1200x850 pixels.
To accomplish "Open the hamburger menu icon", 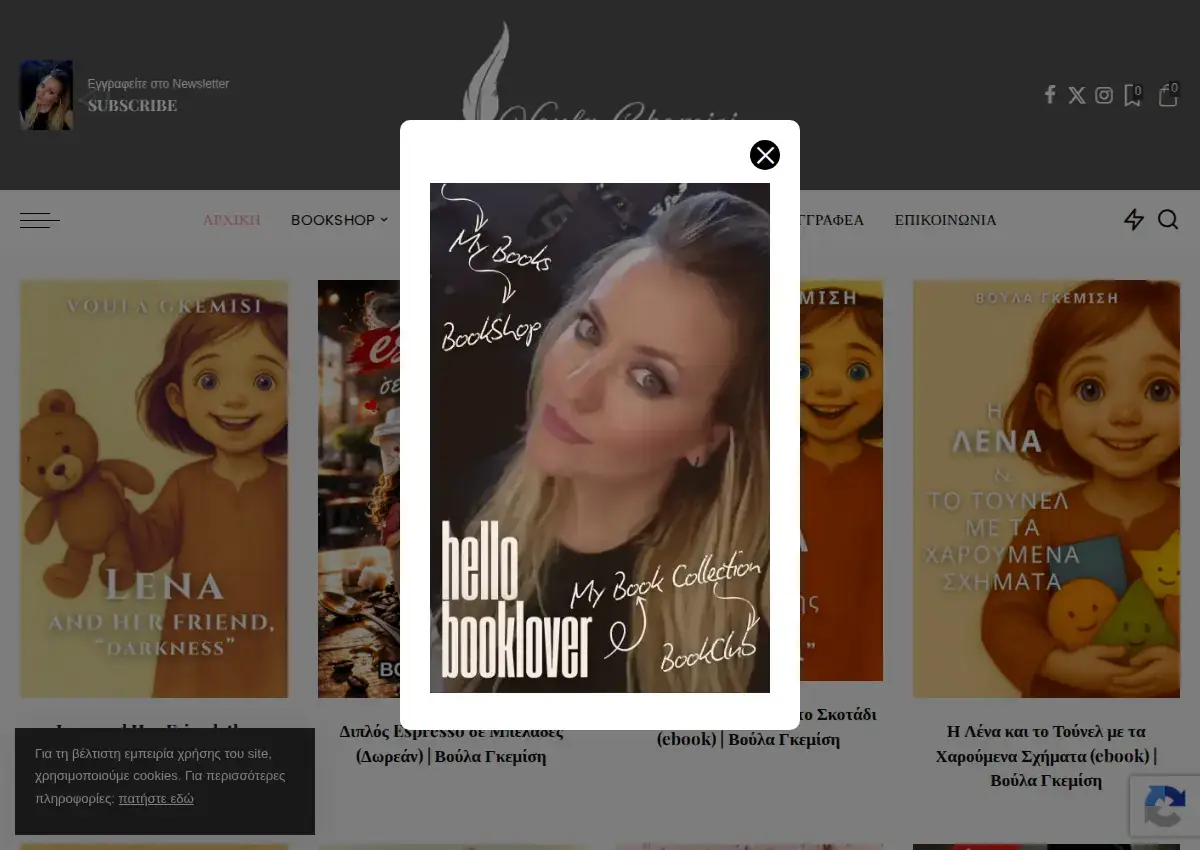I will [40, 220].
